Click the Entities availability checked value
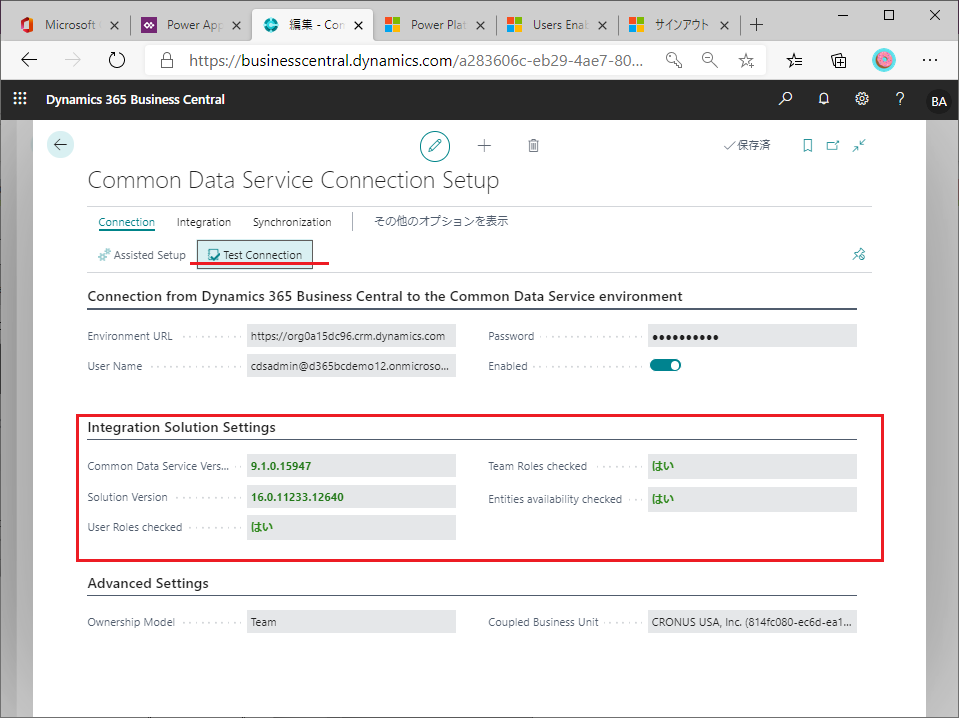Image resolution: width=959 pixels, height=718 pixels. pyautogui.click(x=752, y=499)
